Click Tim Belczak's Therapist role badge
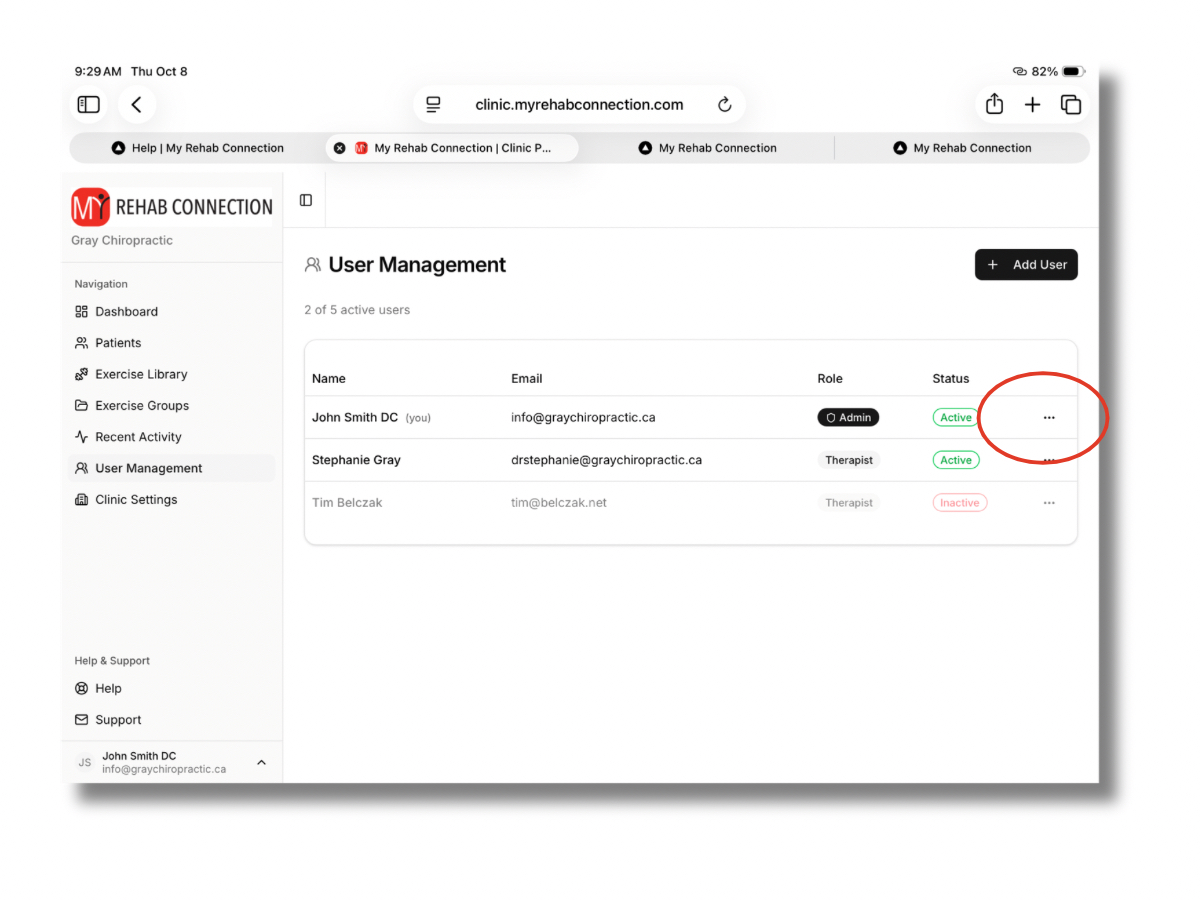Viewport: 1200px width, 900px height. (x=849, y=502)
